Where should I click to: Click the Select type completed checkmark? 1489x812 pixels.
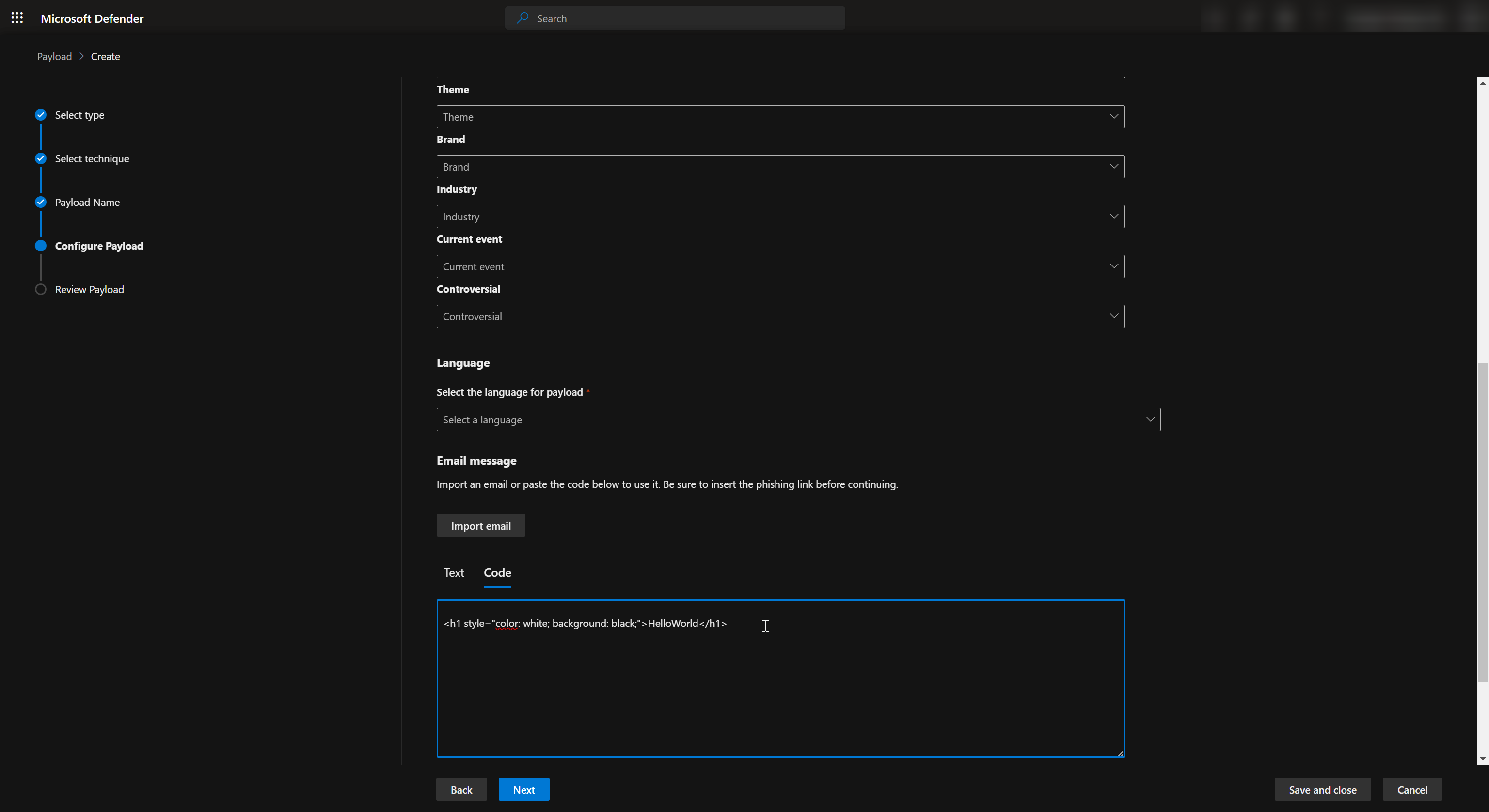40,114
